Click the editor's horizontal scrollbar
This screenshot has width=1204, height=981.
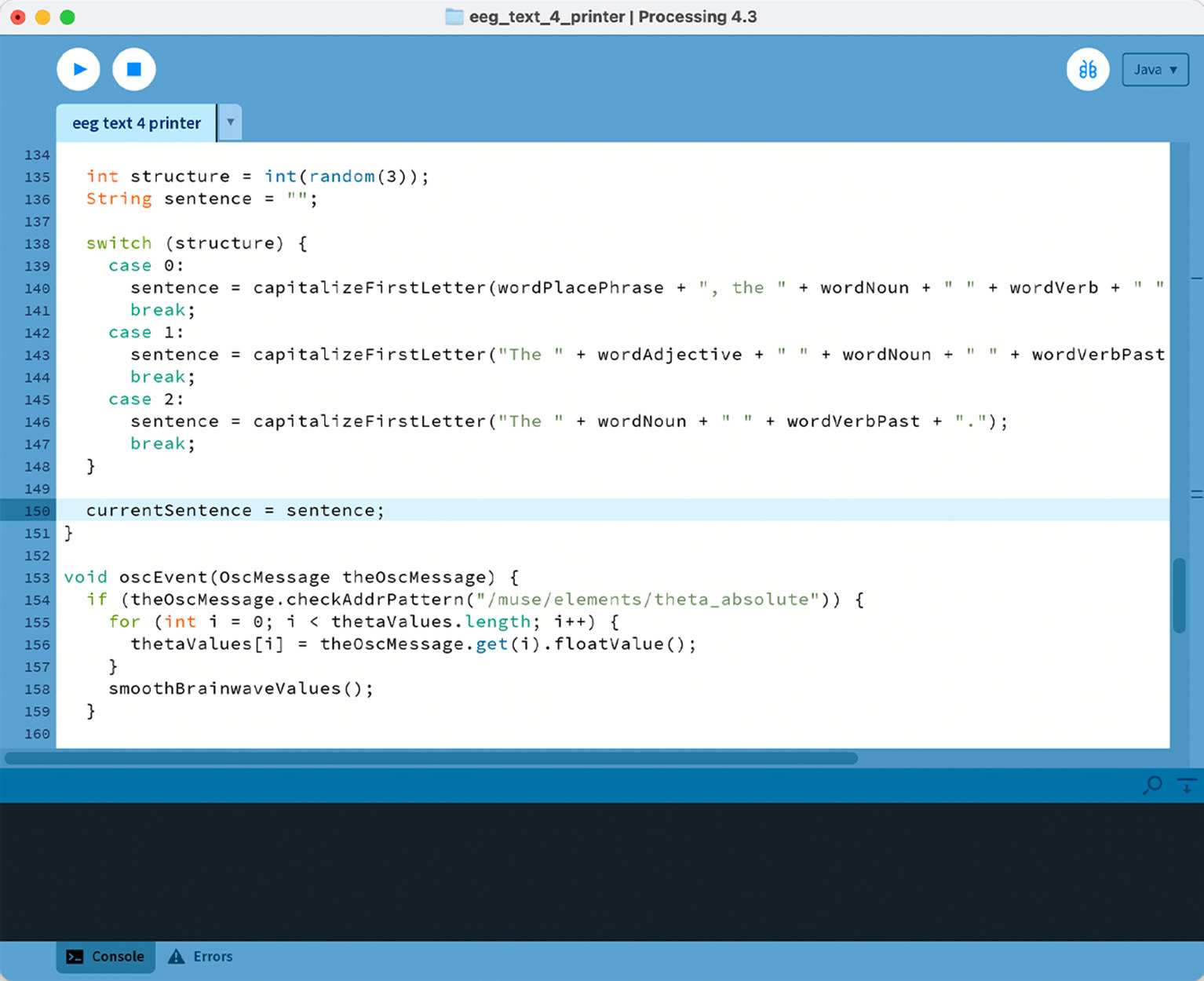(431, 758)
